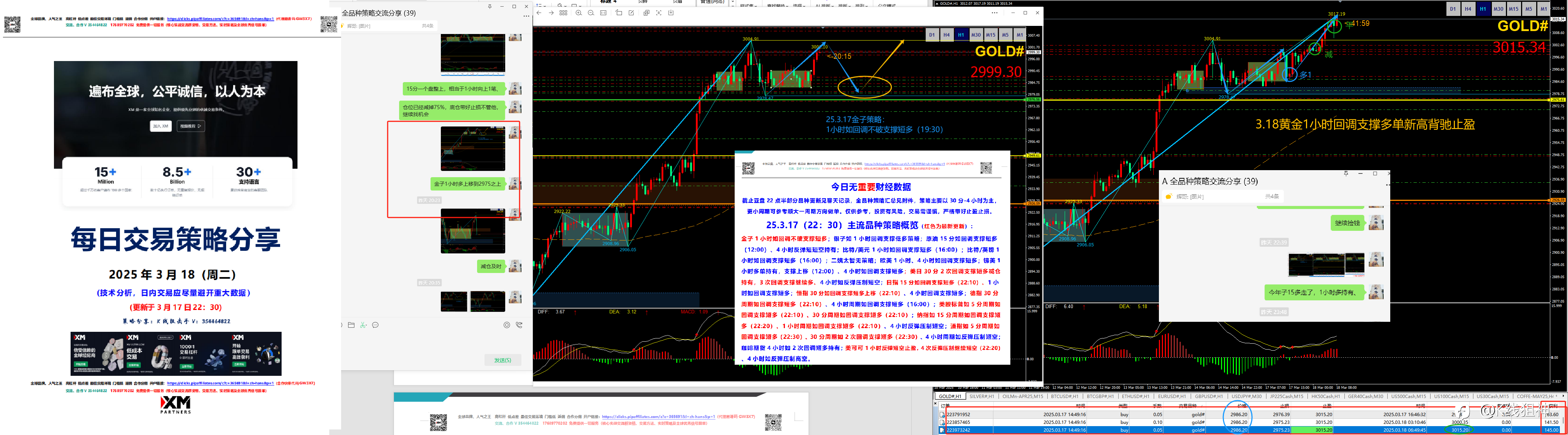Open the image viewer's three-dot more menu
Viewport: 1568px width, 435px height.
[994, 13]
